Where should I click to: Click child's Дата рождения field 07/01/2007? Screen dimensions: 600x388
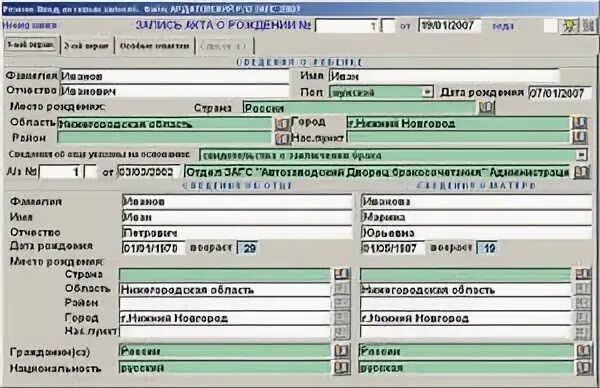(x=559, y=93)
